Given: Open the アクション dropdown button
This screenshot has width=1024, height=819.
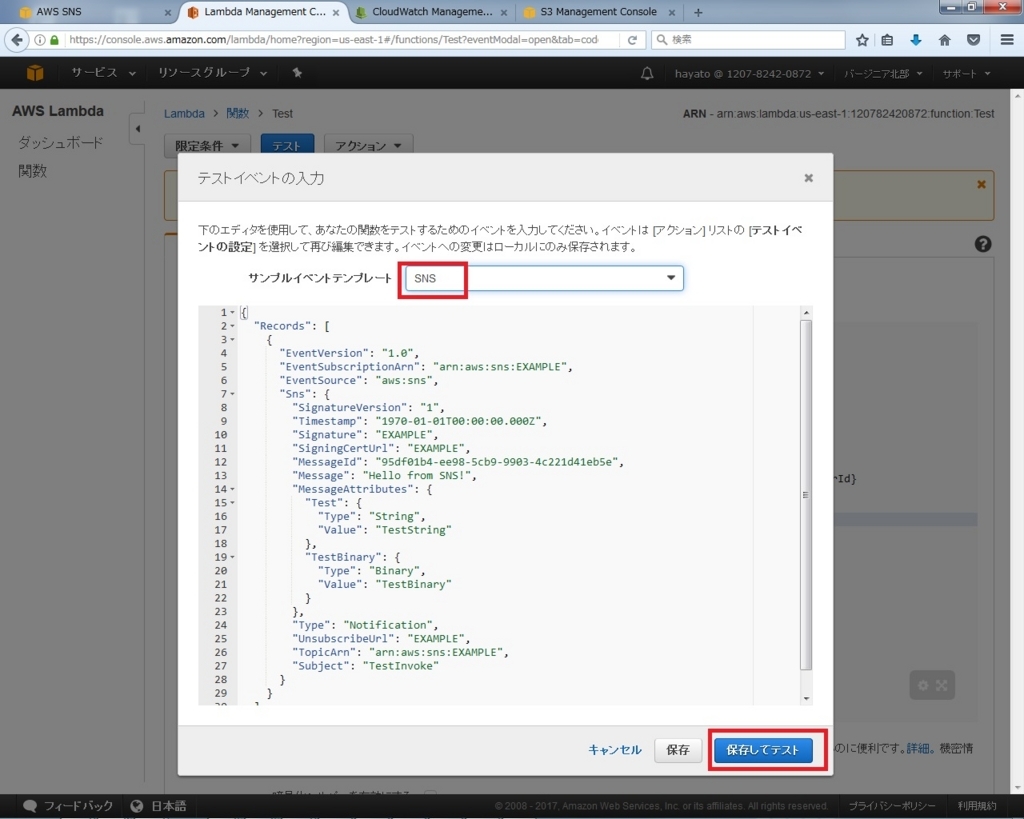Looking at the screenshot, I should [368, 145].
